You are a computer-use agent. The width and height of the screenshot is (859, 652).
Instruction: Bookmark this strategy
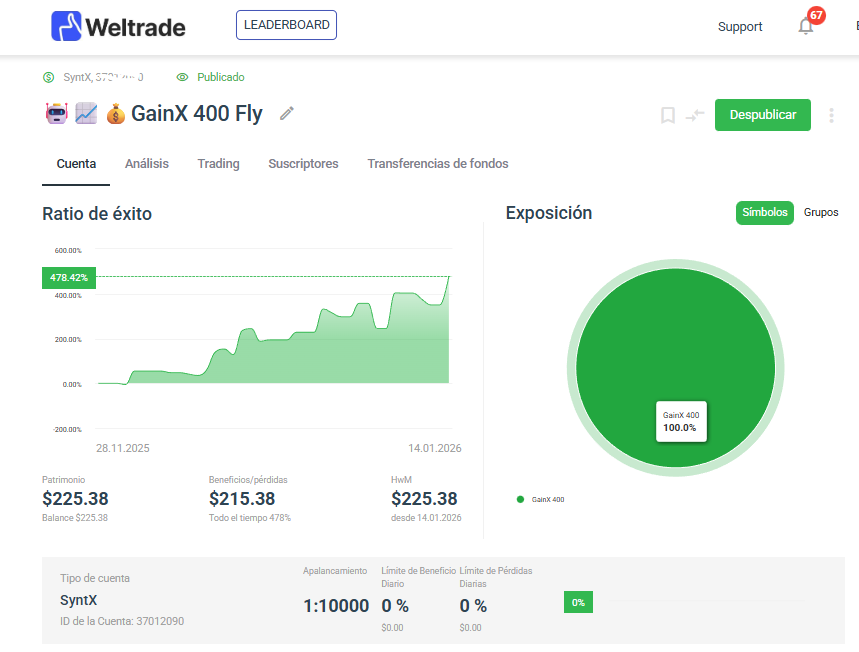click(667, 116)
